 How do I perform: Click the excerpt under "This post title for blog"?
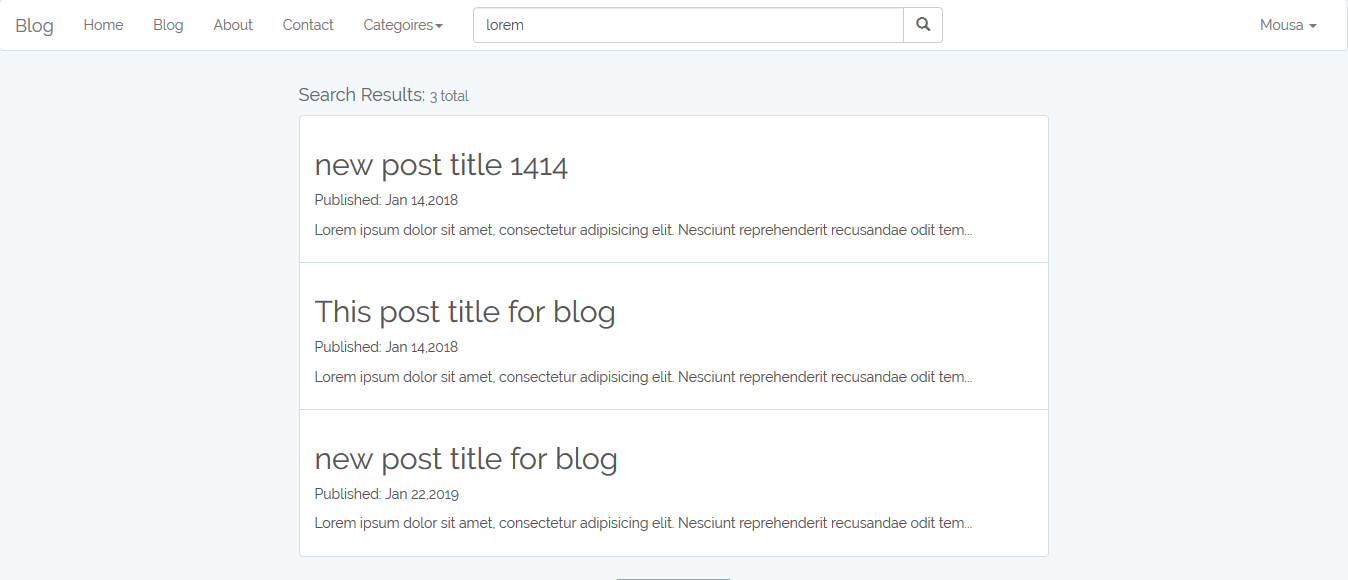coord(643,377)
